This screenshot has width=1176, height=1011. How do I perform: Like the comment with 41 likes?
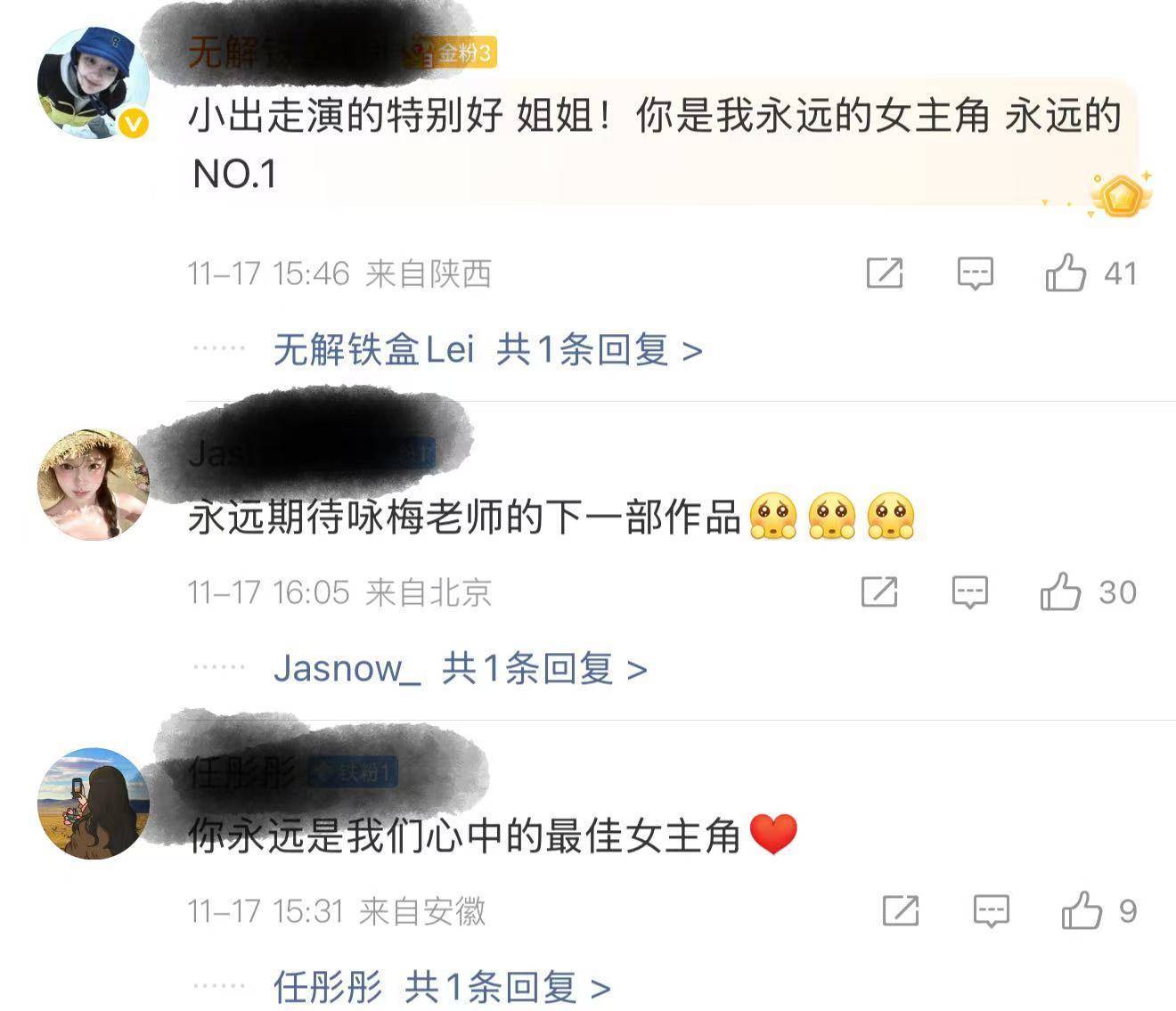coord(1066,273)
